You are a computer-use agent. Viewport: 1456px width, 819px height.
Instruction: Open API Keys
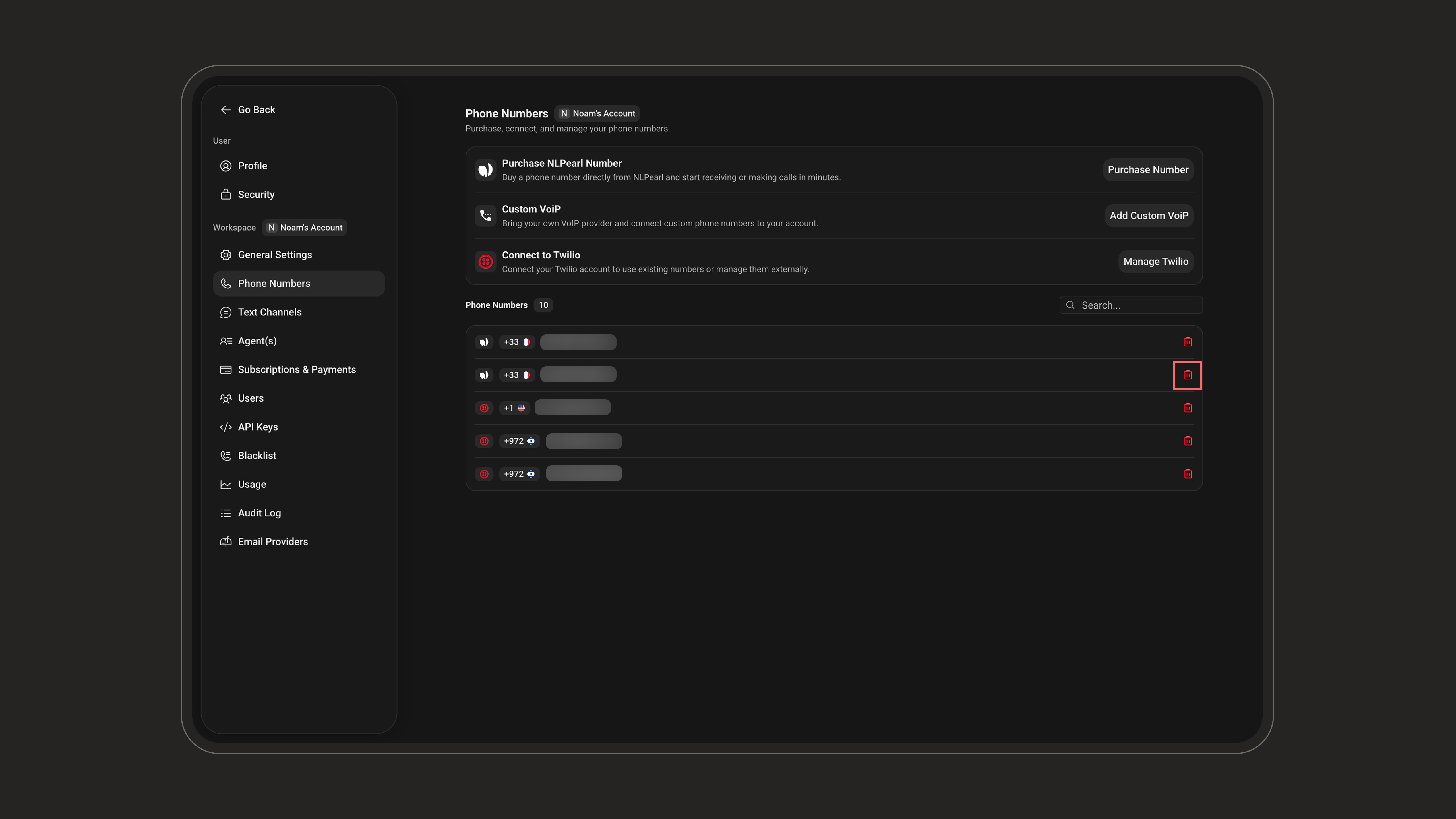pyautogui.click(x=298, y=427)
